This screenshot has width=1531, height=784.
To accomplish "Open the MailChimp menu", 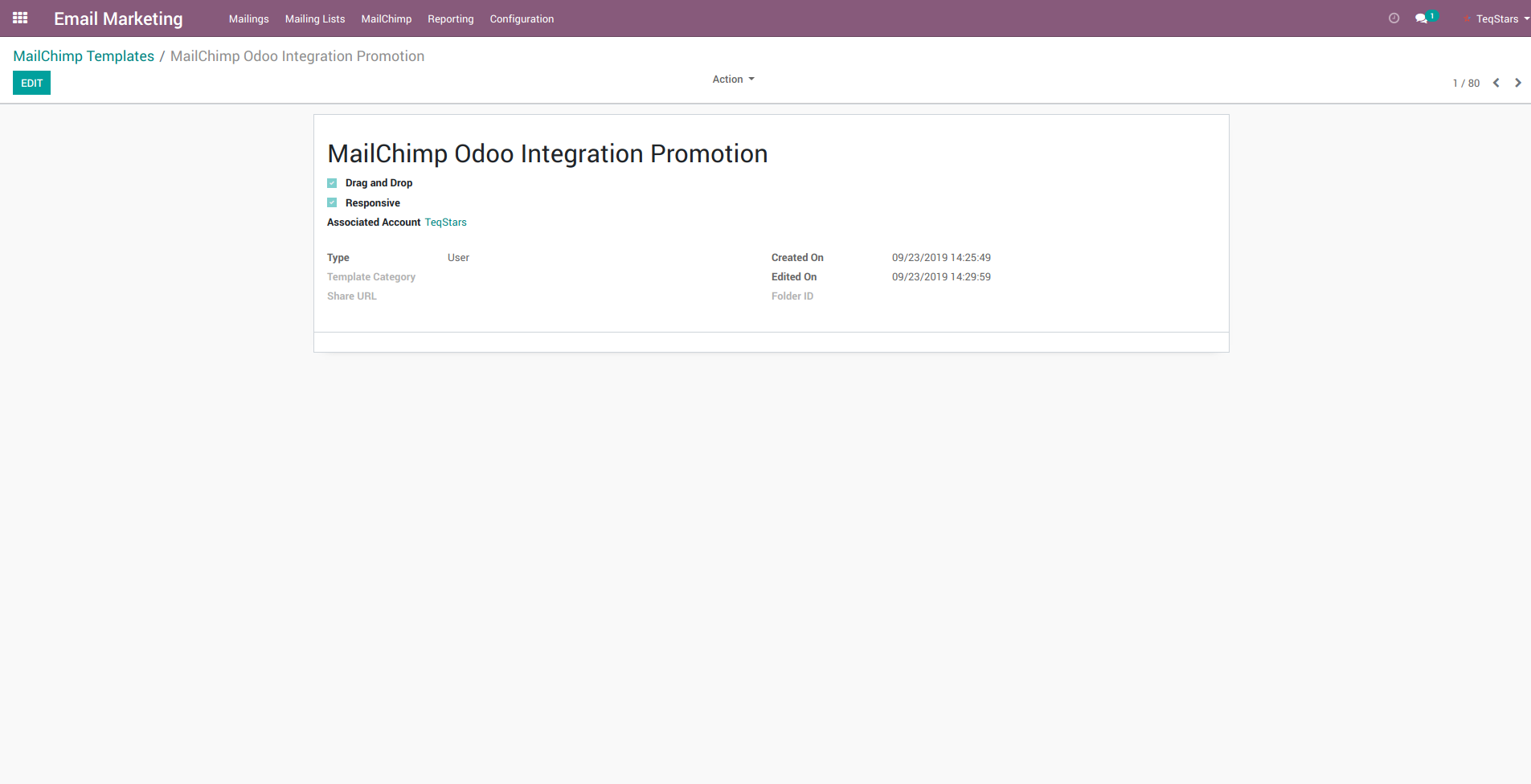I will point(386,18).
